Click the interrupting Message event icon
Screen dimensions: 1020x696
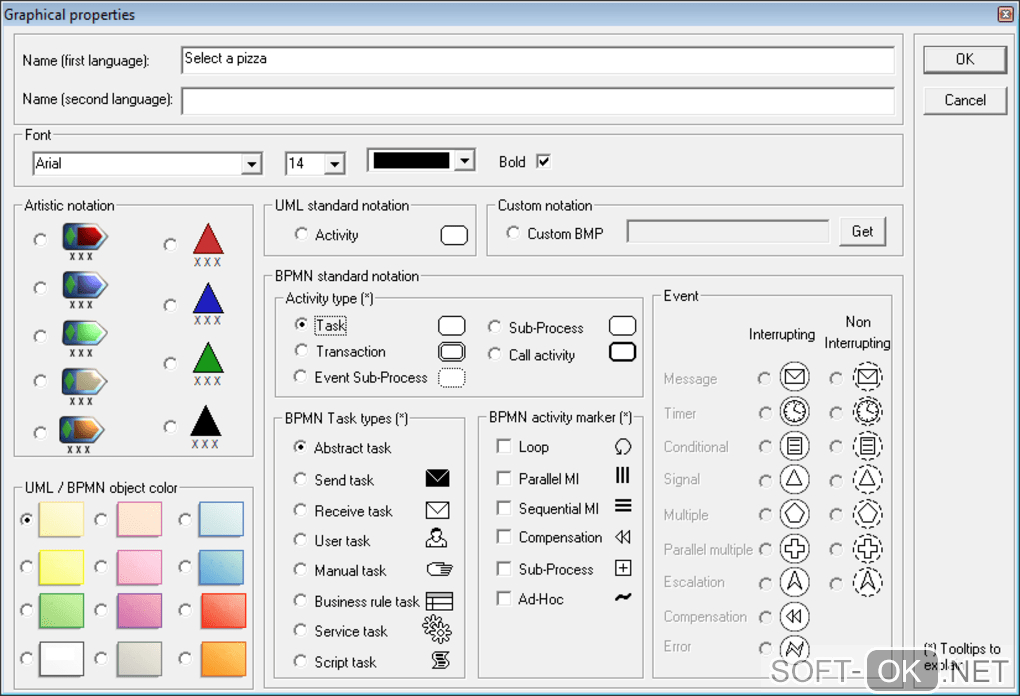(x=794, y=377)
